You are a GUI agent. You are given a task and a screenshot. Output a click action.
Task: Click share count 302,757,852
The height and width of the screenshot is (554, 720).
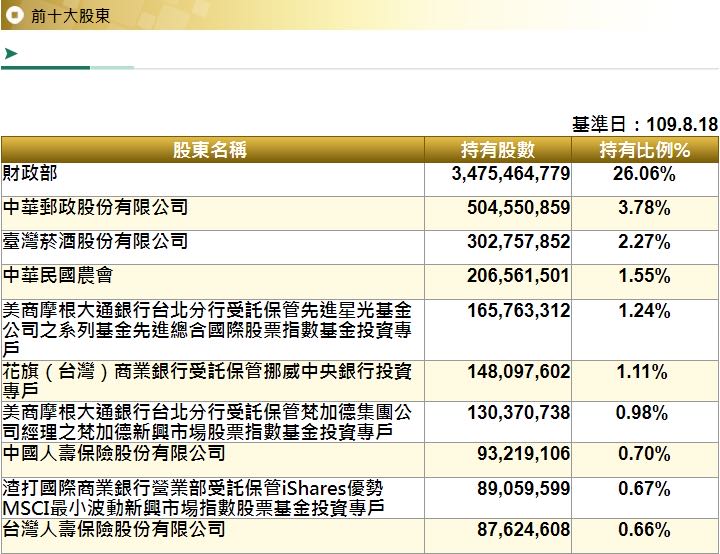click(518, 242)
